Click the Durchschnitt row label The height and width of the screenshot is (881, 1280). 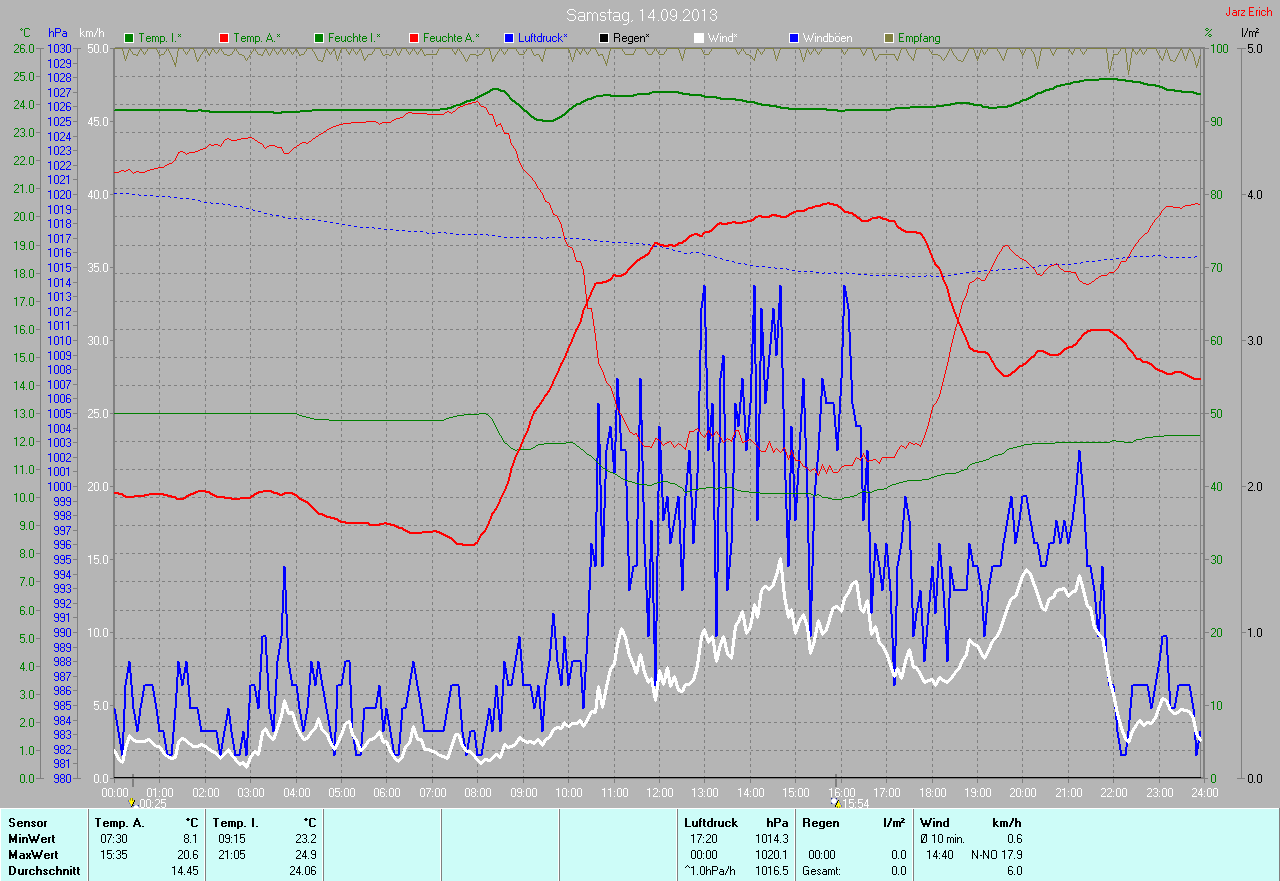[x=43, y=871]
